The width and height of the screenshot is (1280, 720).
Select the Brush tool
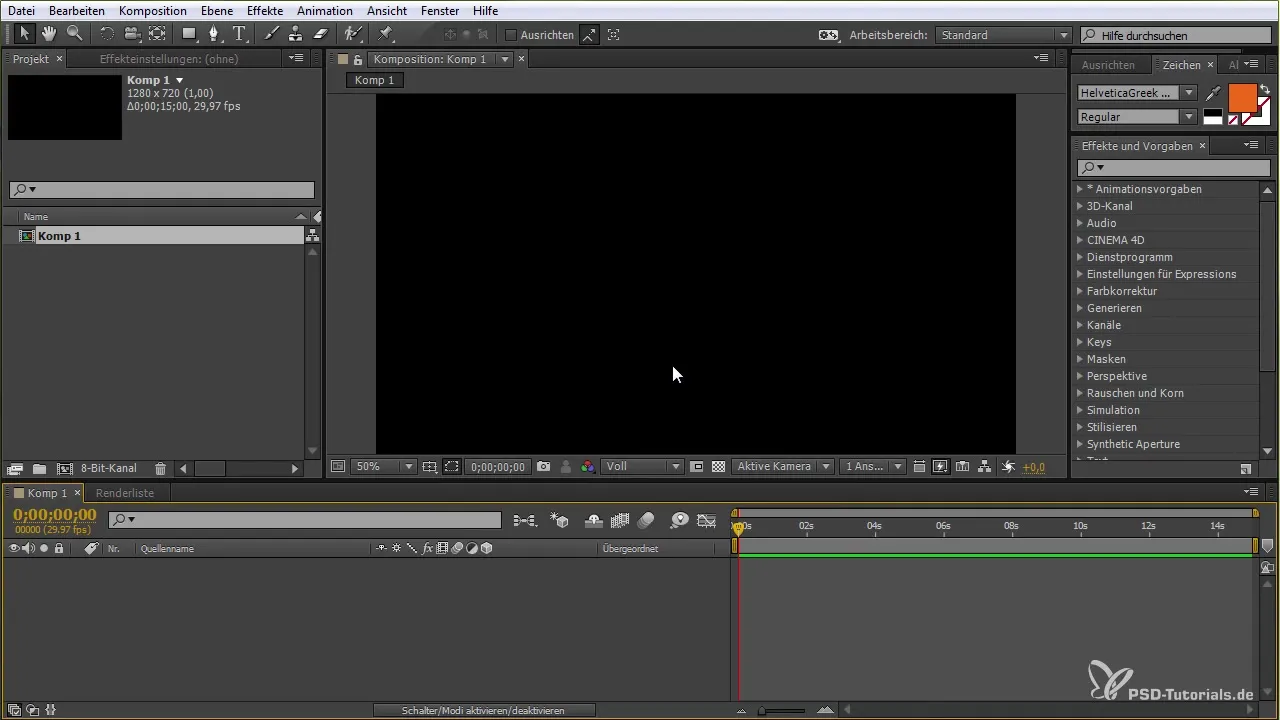coord(272,34)
